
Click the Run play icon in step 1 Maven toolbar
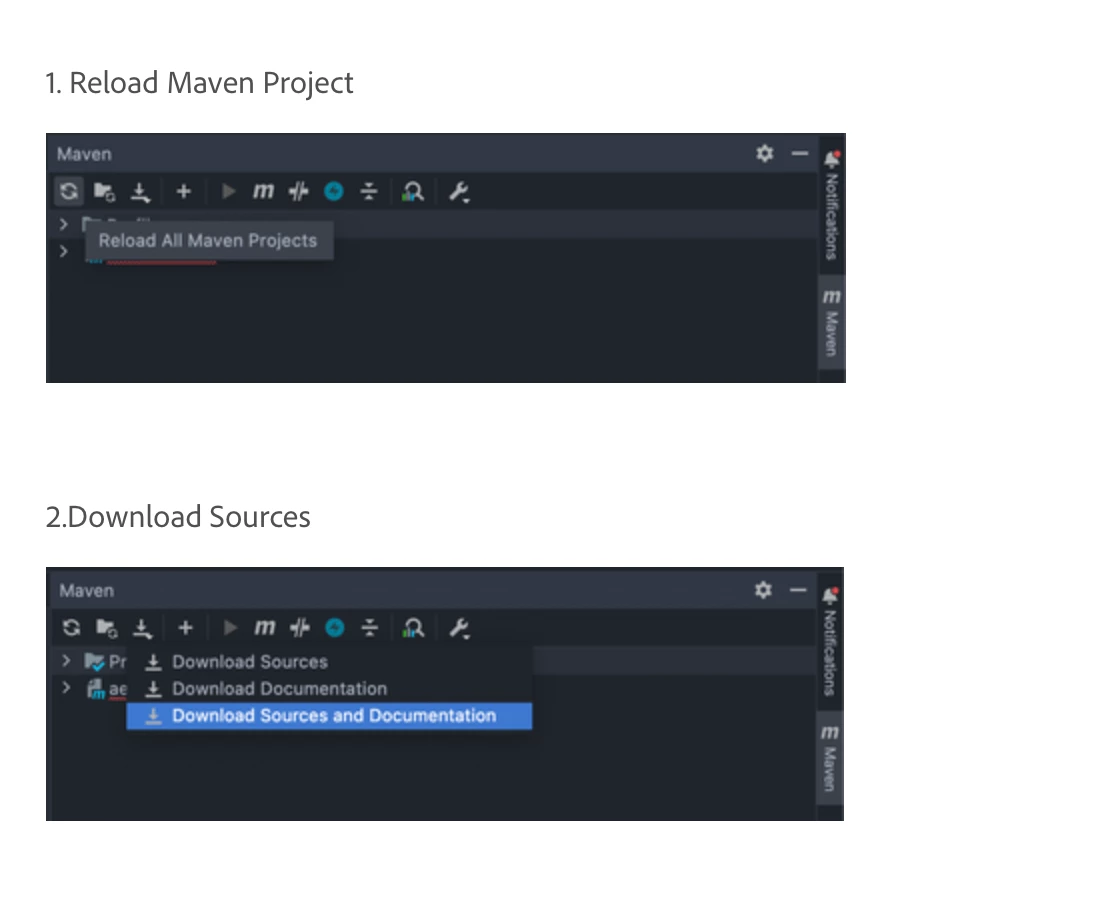[228, 191]
